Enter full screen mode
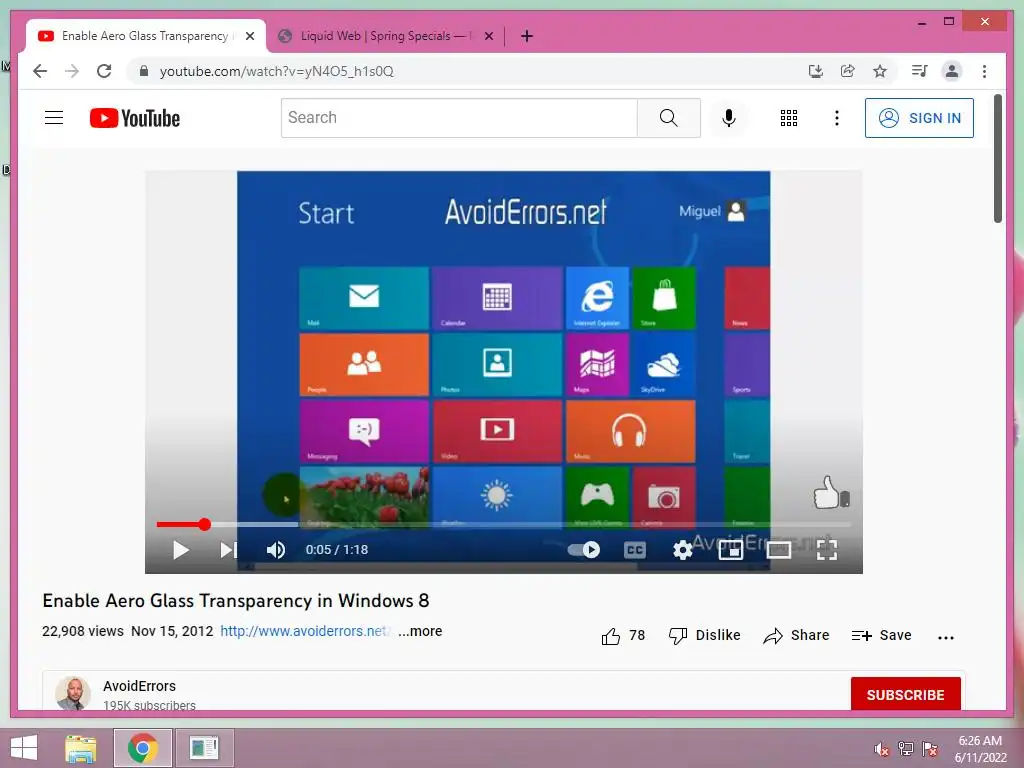Image resolution: width=1024 pixels, height=768 pixels. 827,550
